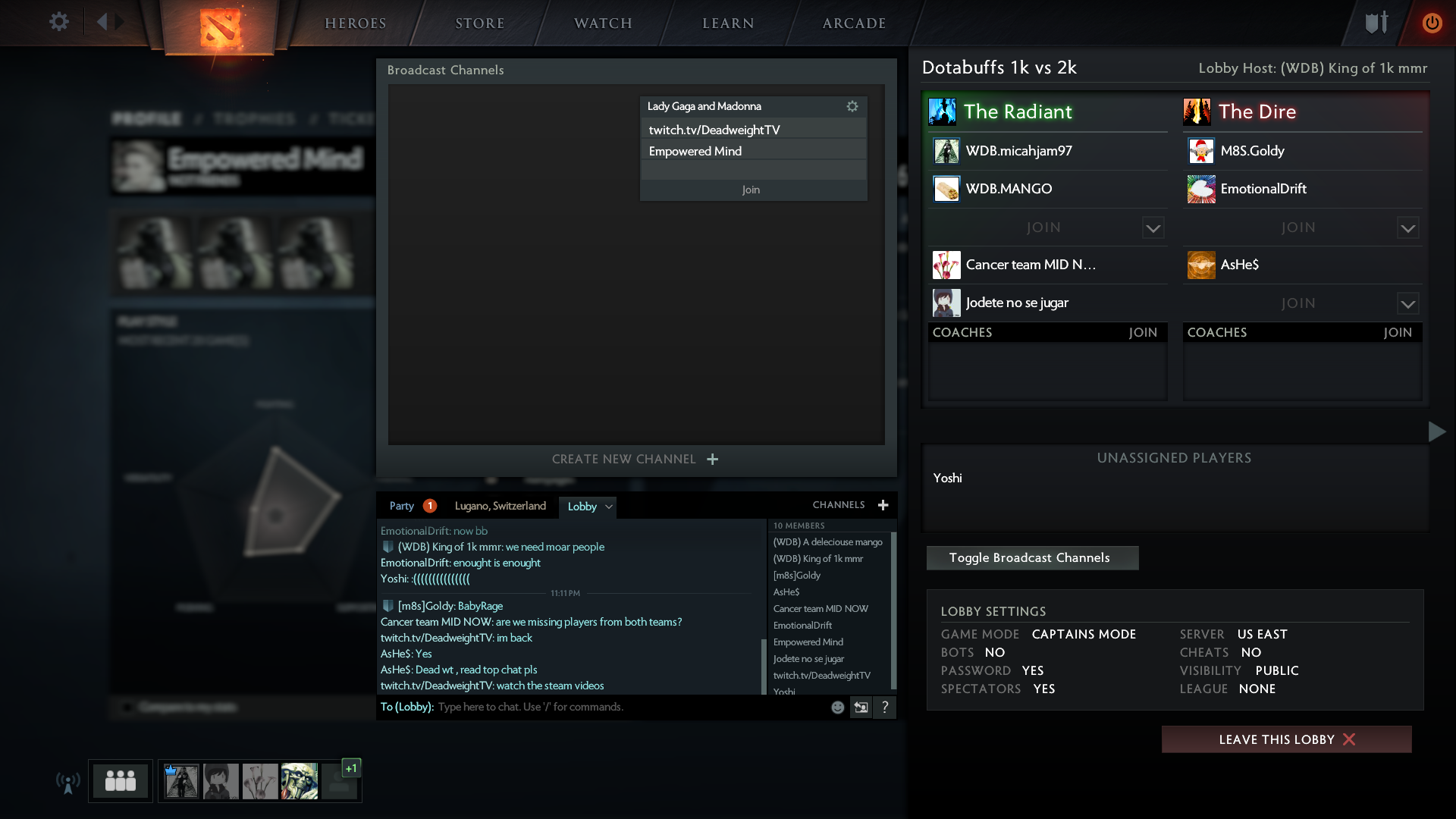Click the Radiant team logo
The image size is (1456, 819).
click(x=943, y=111)
